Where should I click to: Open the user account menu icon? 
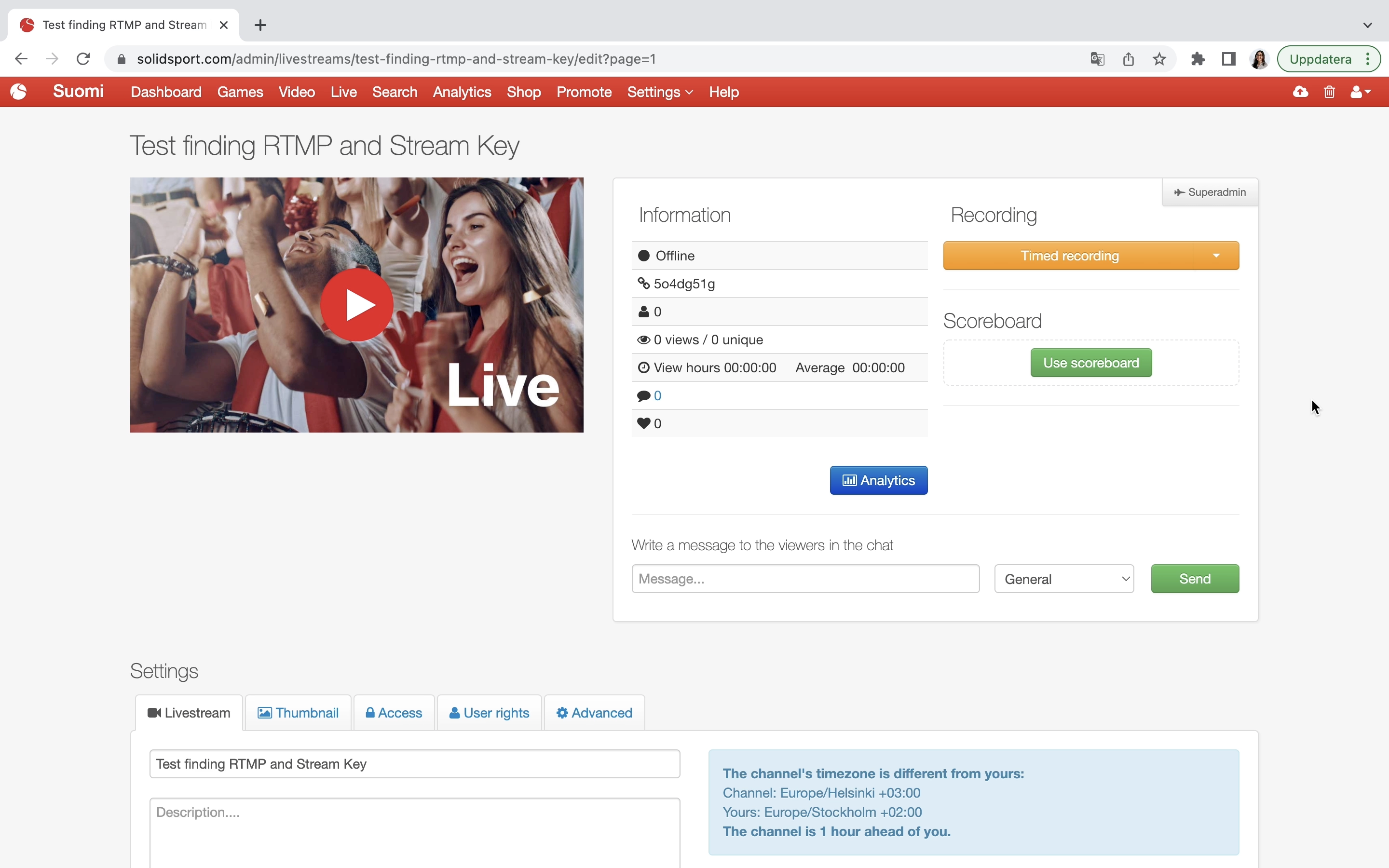point(1360,92)
